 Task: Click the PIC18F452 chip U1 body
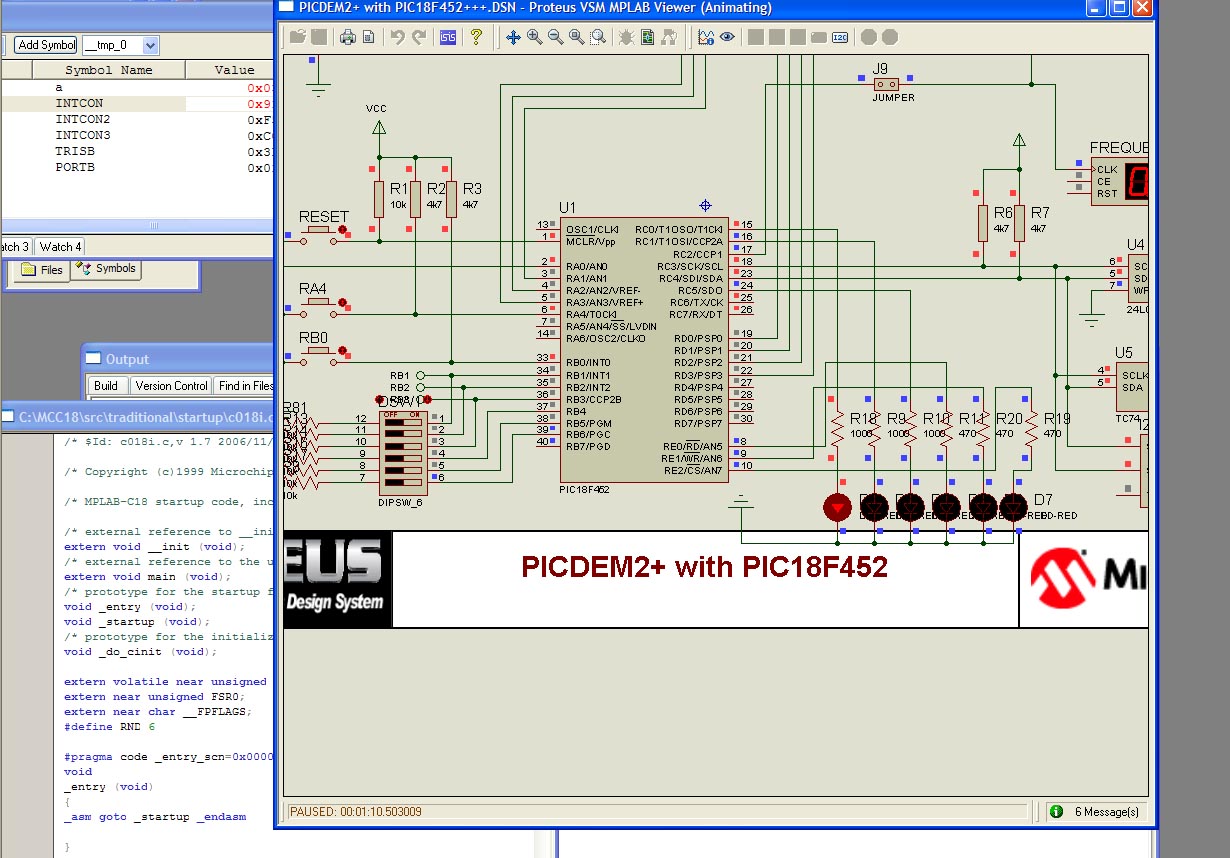point(645,349)
